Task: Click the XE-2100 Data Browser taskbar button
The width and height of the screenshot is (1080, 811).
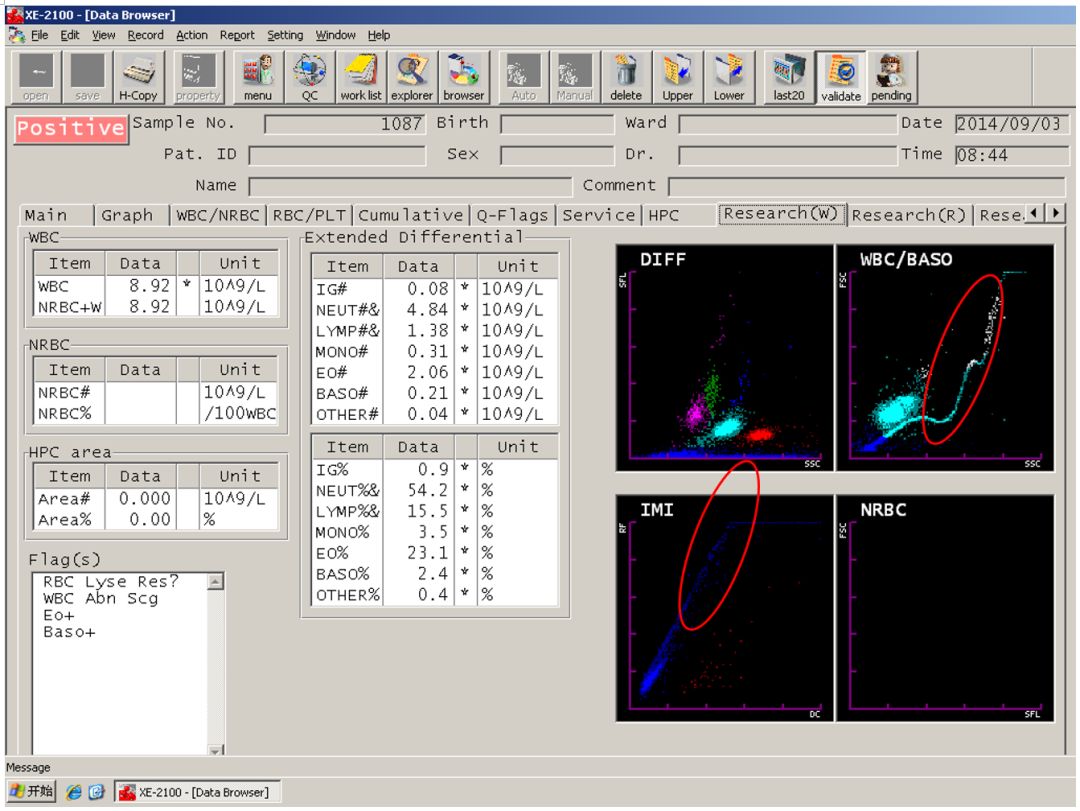Action: [197, 792]
